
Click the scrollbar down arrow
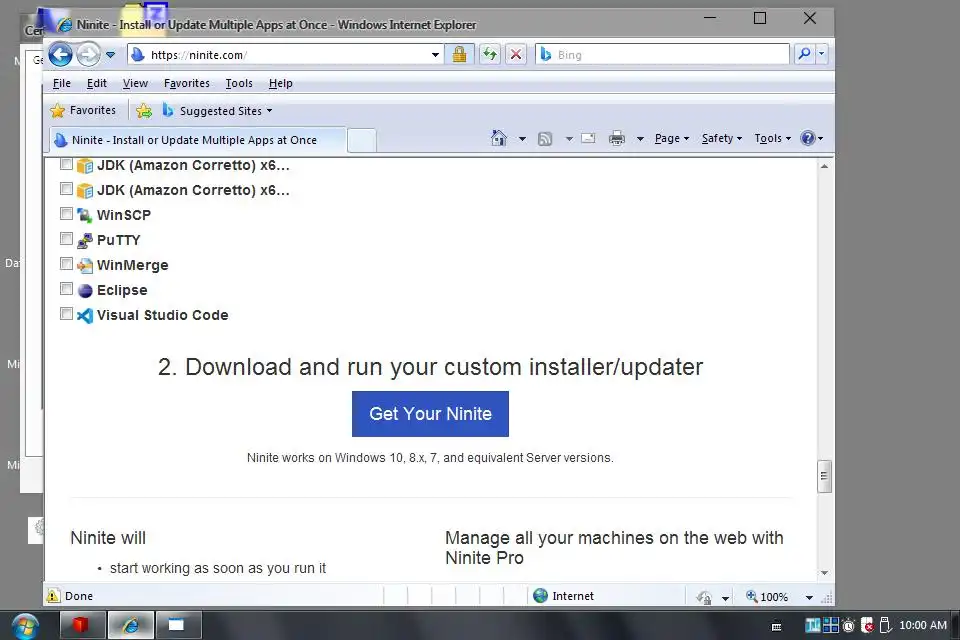pyautogui.click(x=824, y=573)
